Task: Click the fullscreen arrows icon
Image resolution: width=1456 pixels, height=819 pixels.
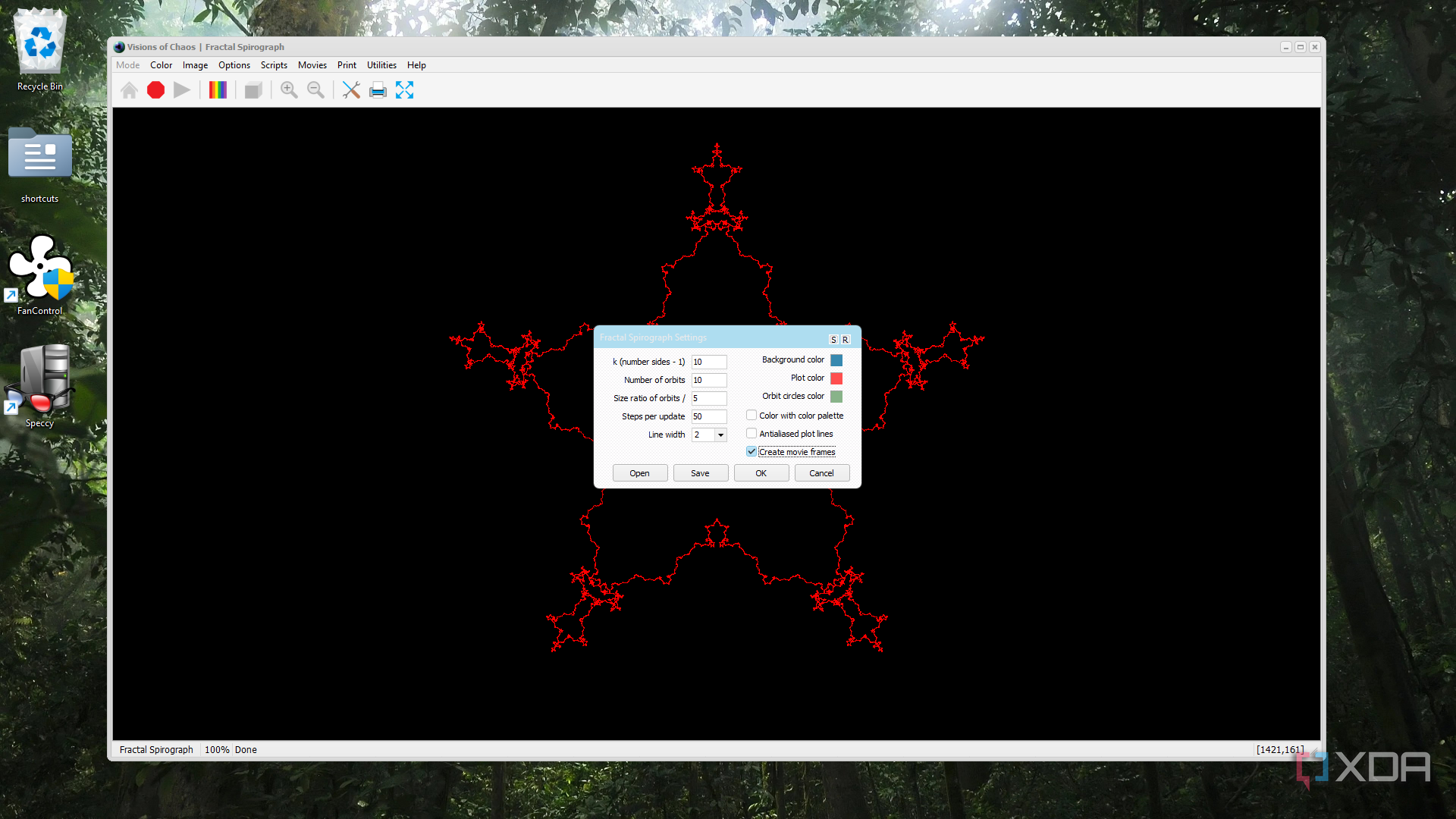Action: pyautogui.click(x=404, y=90)
